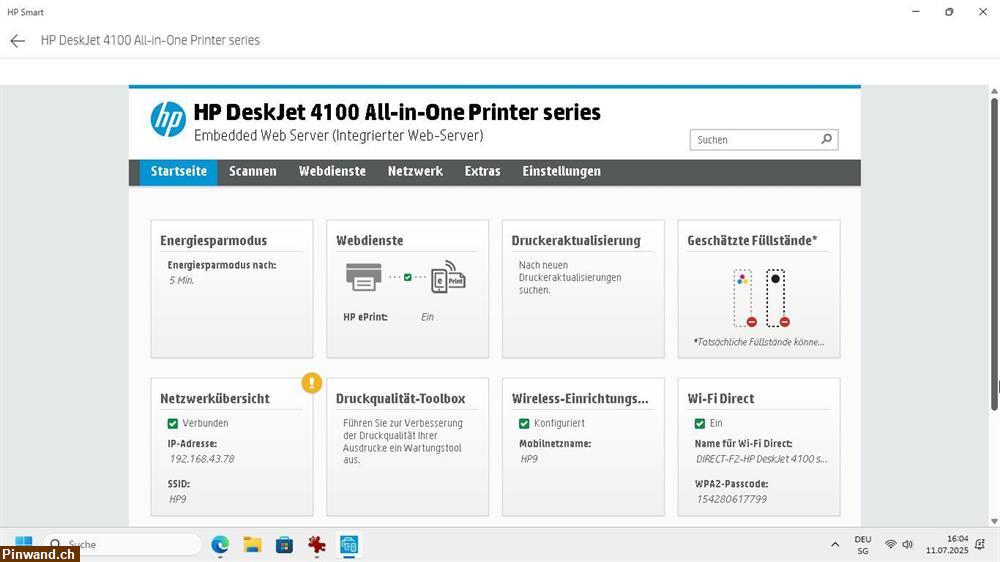
Task: Click the volume speaker tray icon
Action: (x=908, y=544)
